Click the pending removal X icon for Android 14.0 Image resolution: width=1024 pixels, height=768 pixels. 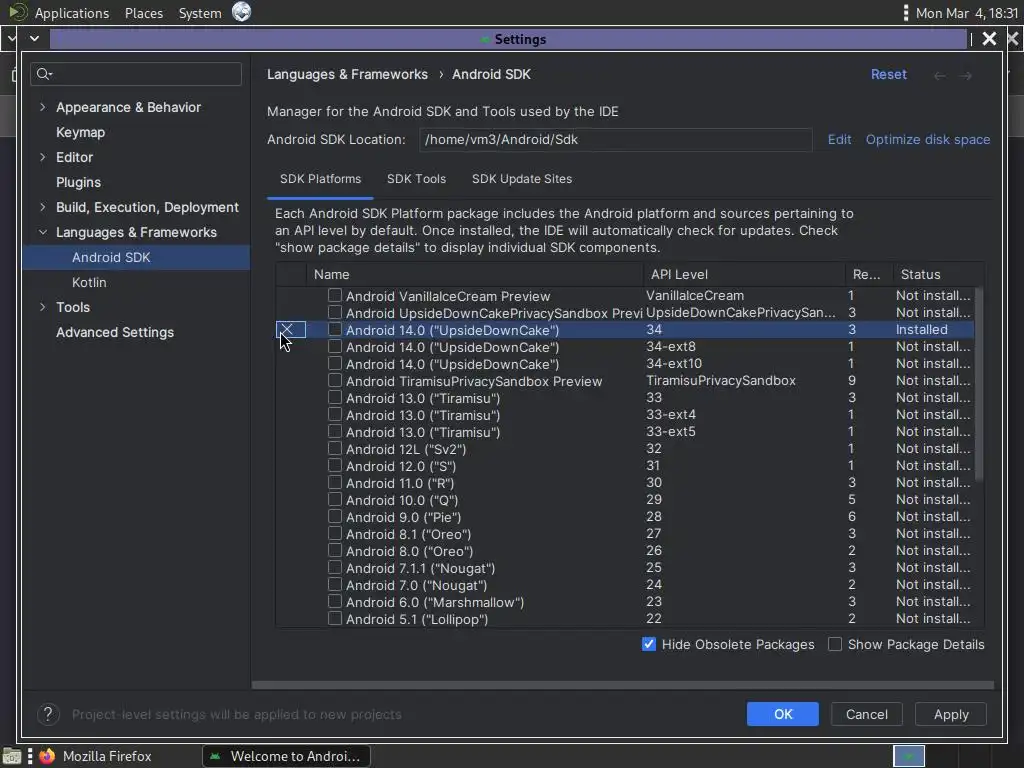287,329
